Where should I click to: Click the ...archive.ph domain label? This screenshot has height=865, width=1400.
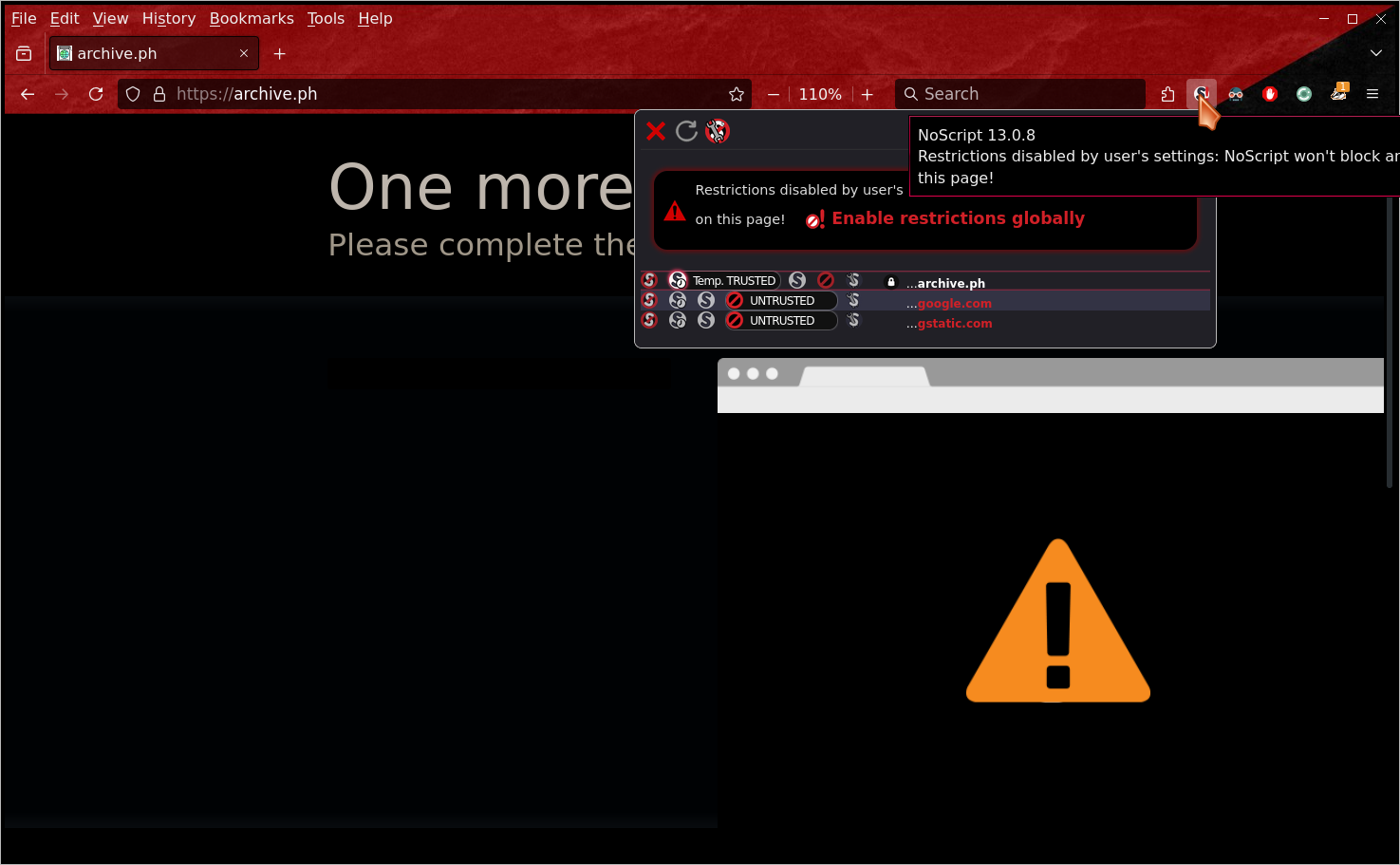point(945,283)
